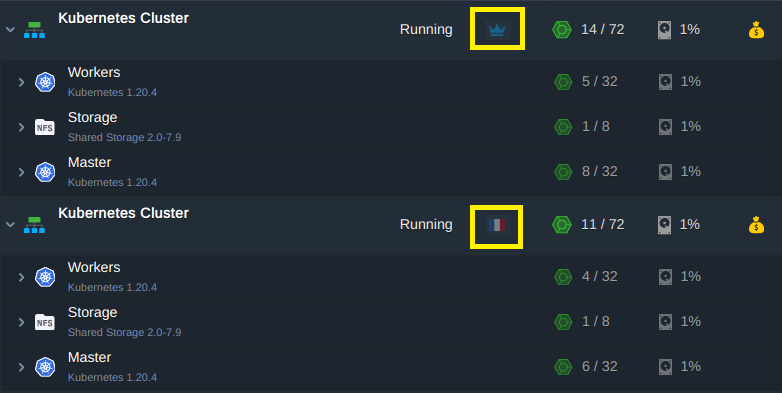
Task: Click 11 / 72 cloudlets usage value
Action: 602,224
